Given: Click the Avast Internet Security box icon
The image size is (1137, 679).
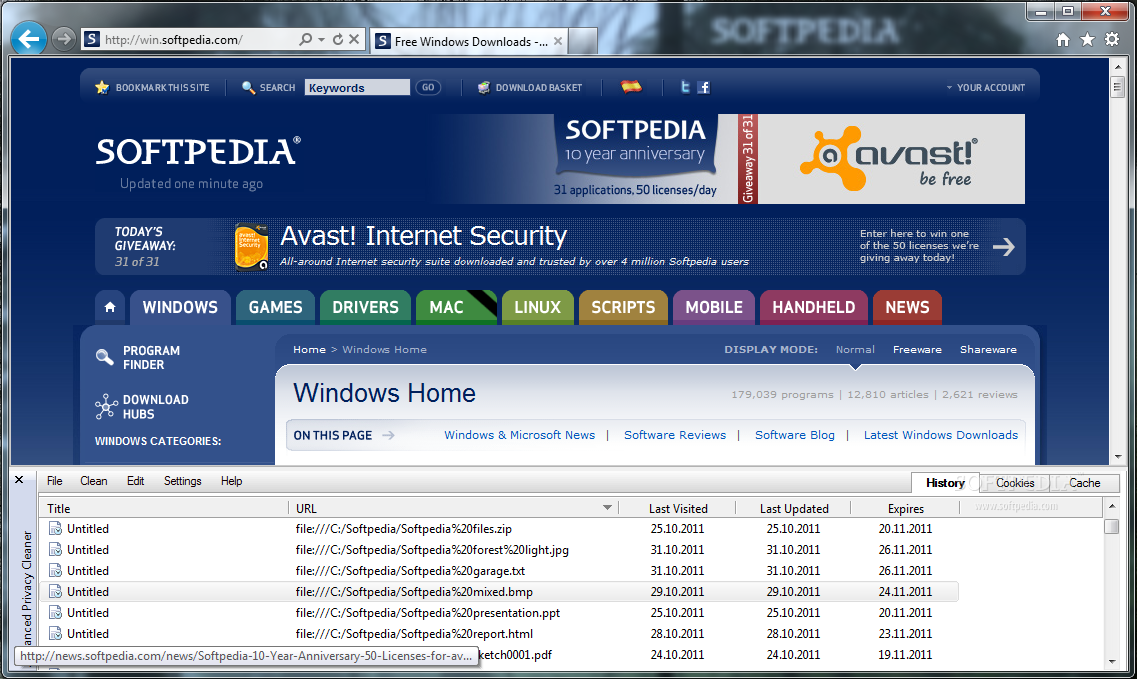Looking at the screenshot, I should 252,247.
